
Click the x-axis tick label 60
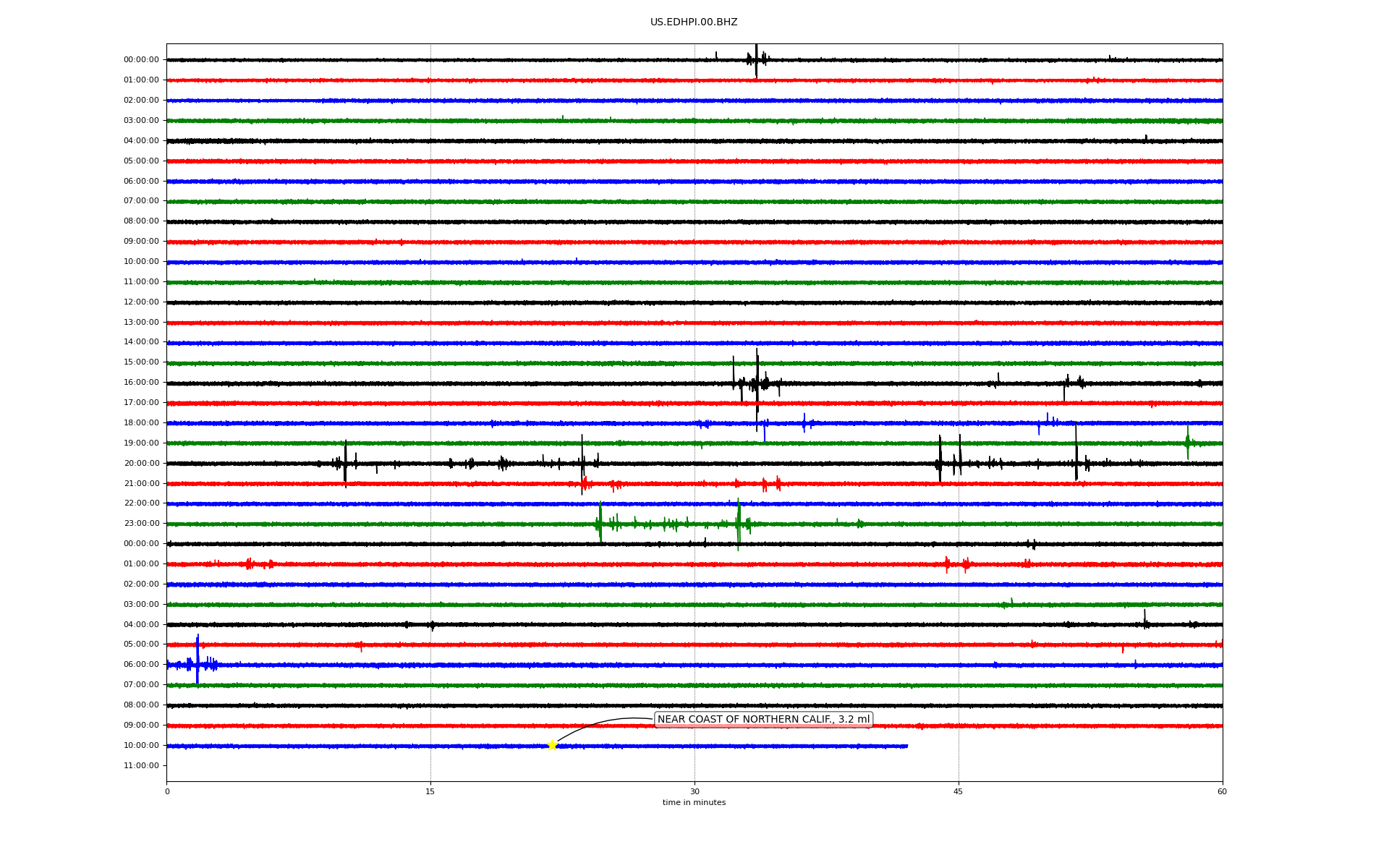[1222, 791]
